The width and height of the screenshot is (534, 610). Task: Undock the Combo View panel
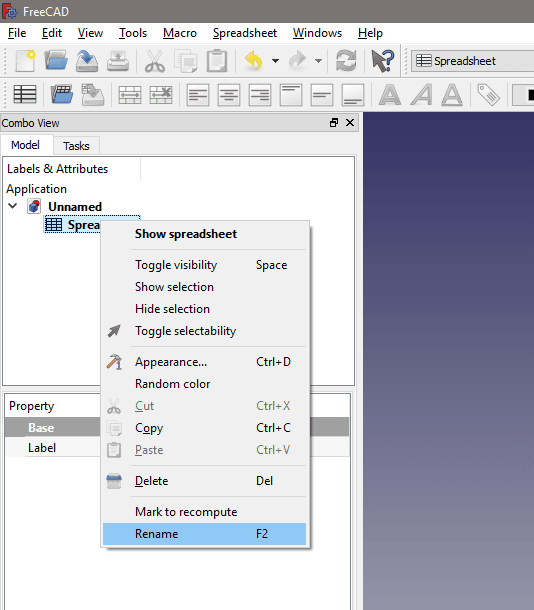click(334, 123)
